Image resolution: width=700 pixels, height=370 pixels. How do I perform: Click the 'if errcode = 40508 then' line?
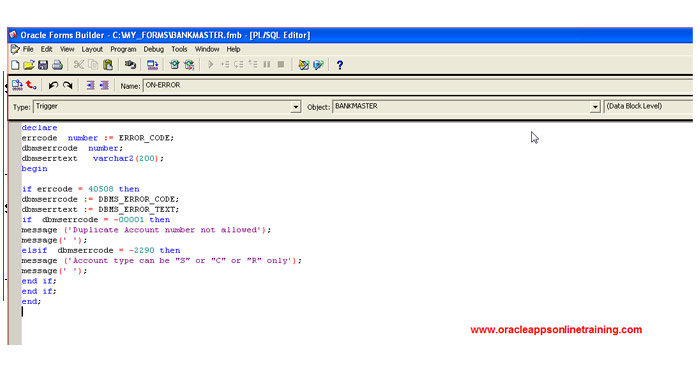(80, 189)
